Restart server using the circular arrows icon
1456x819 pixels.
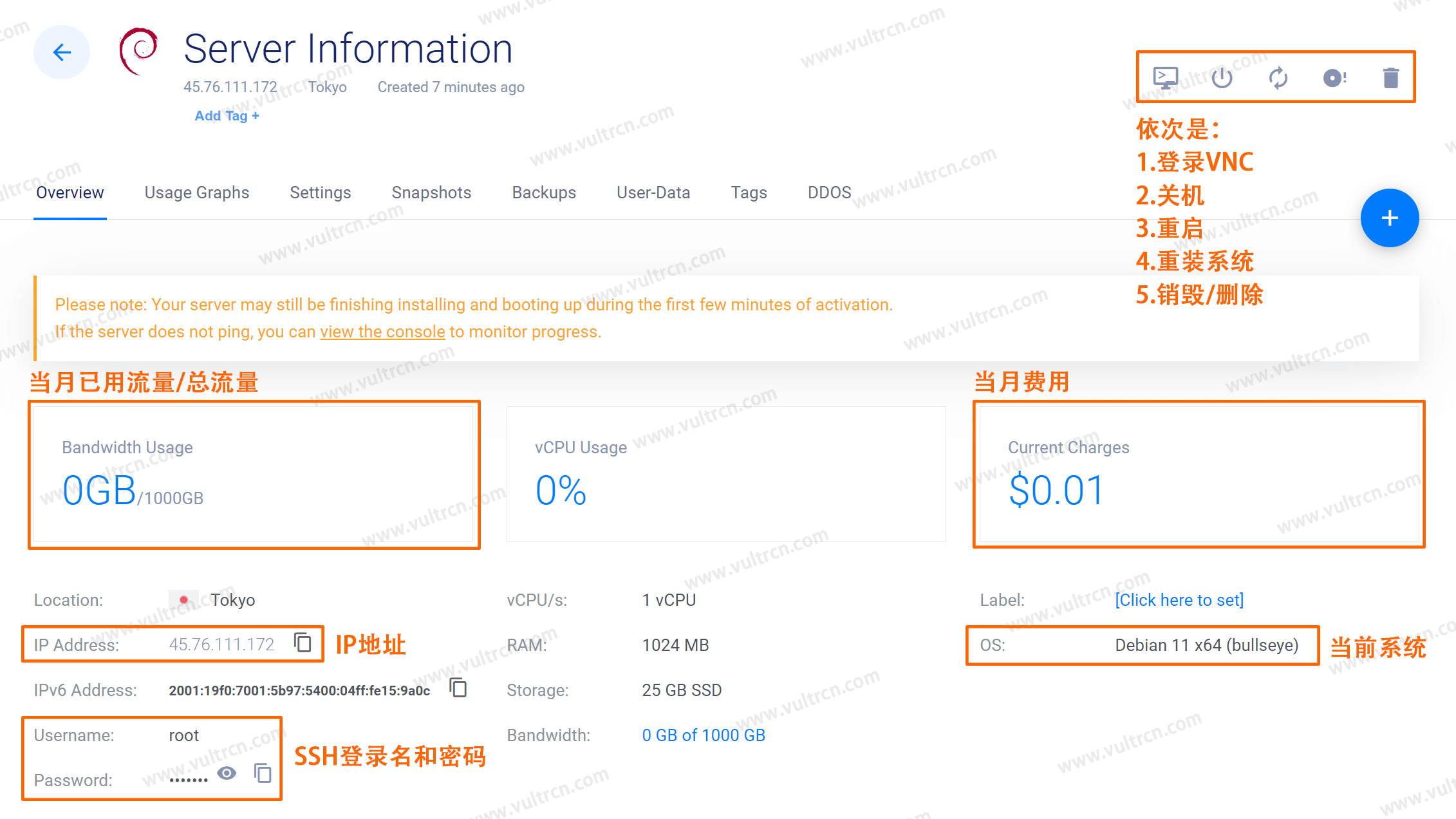[x=1278, y=78]
